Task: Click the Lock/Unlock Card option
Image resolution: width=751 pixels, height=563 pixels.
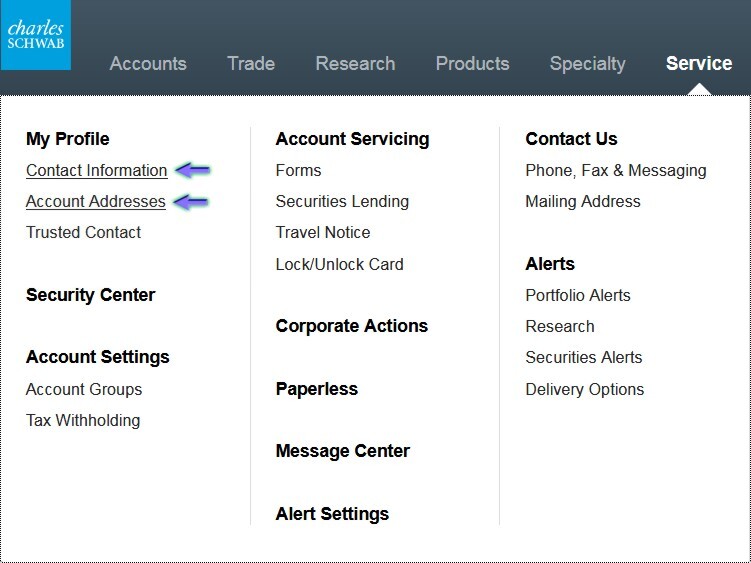Action: 339,264
